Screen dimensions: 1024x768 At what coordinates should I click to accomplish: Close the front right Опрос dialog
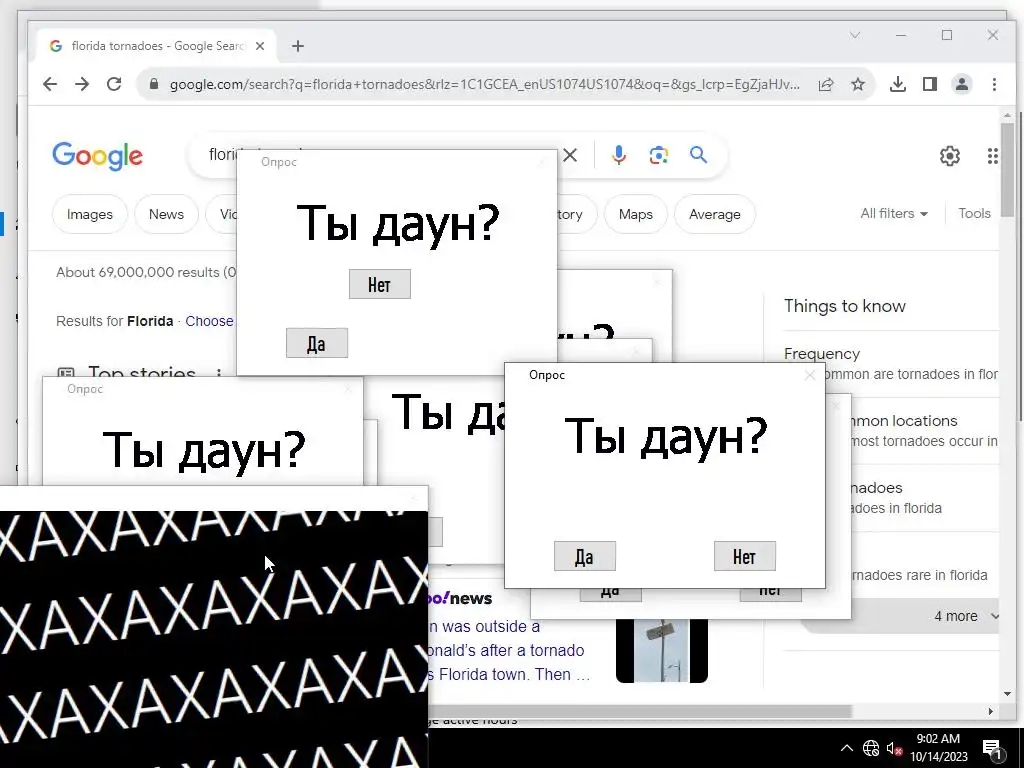[x=810, y=376]
